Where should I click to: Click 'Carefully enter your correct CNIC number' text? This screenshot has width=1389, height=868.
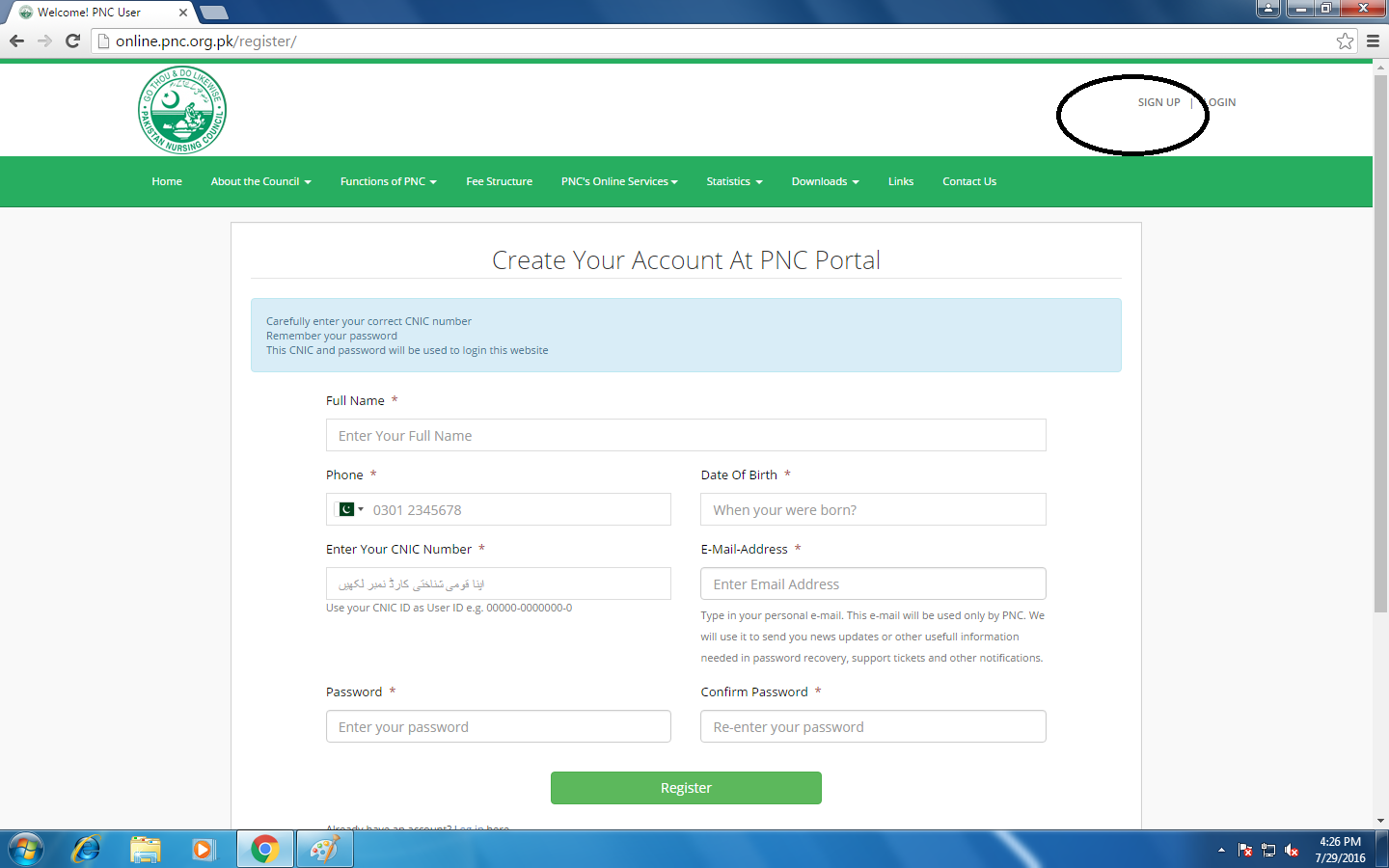[x=368, y=321]
